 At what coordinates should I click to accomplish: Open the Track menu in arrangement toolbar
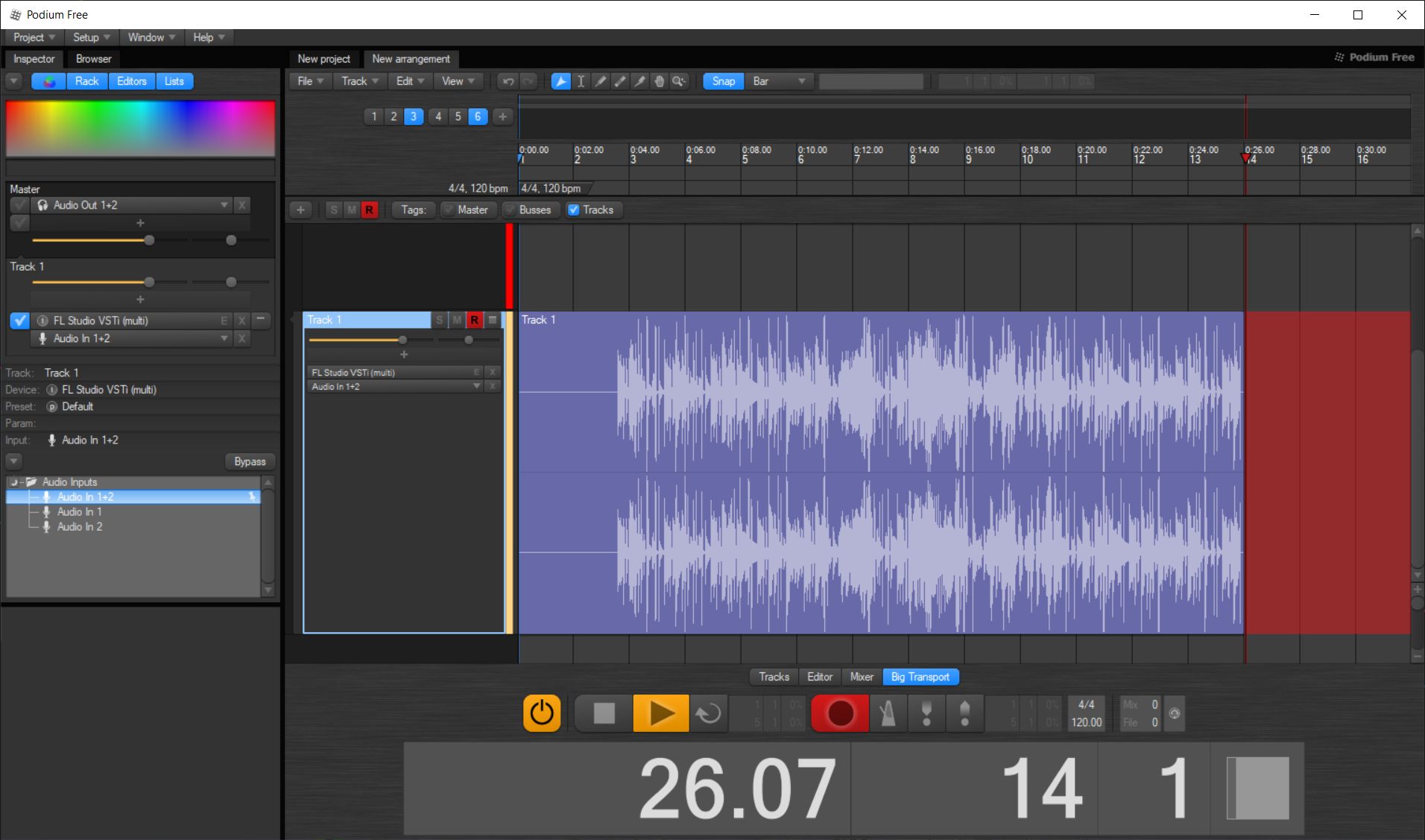click(x=359, y=81)
